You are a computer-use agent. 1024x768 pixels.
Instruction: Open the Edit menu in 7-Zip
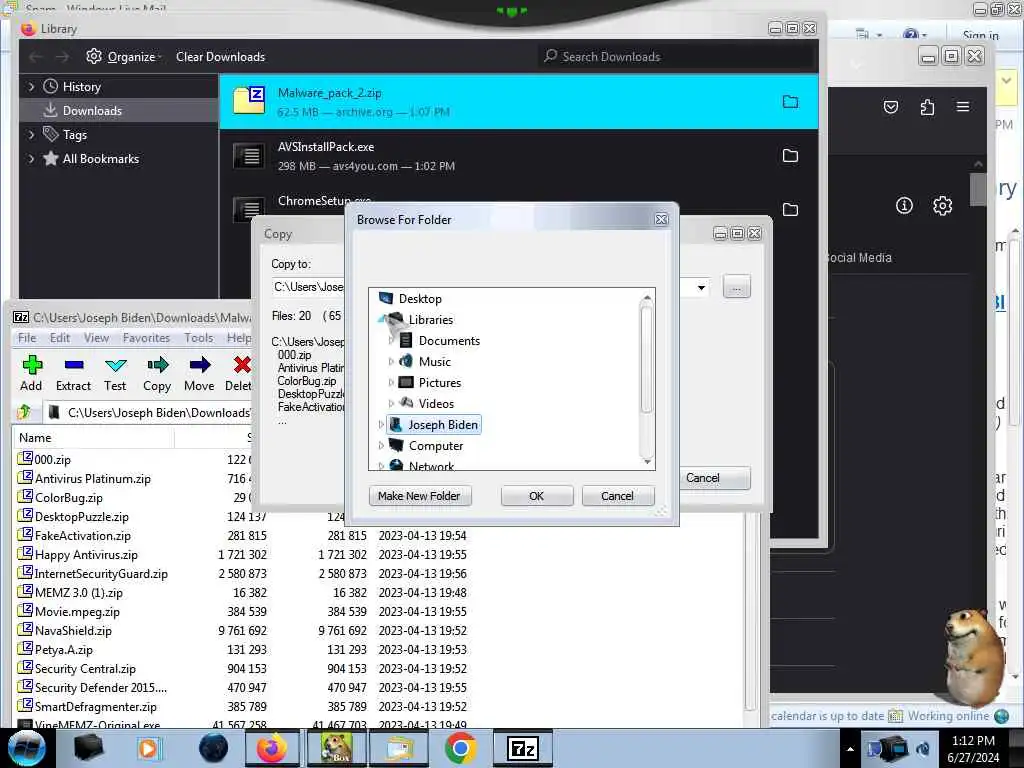click(x=59, y=338)
